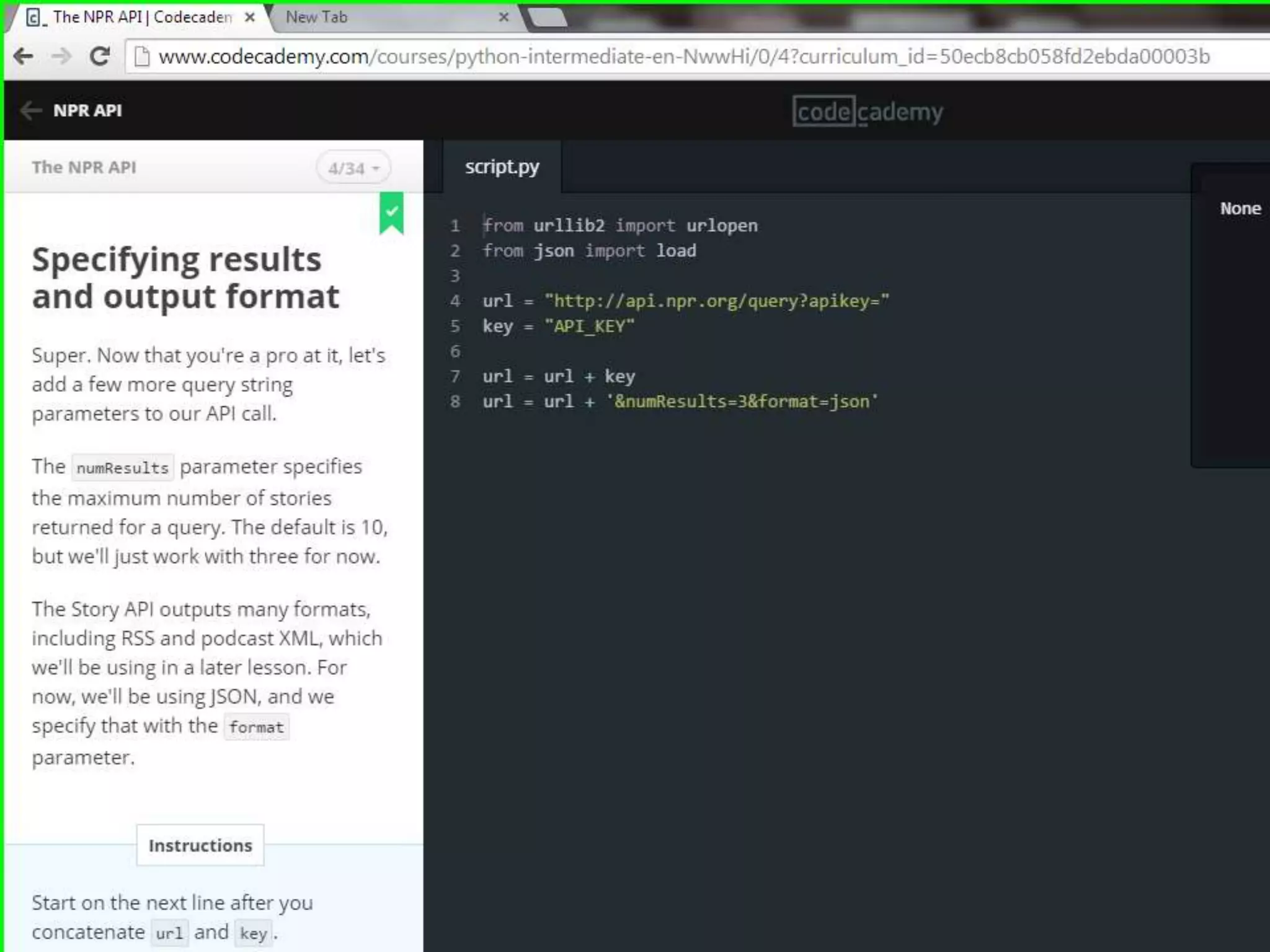Image resolution: width=1270 pixels, height=952 pixels.
Task: Click the green completed bookmark checkmark
Action: point(391,213)
